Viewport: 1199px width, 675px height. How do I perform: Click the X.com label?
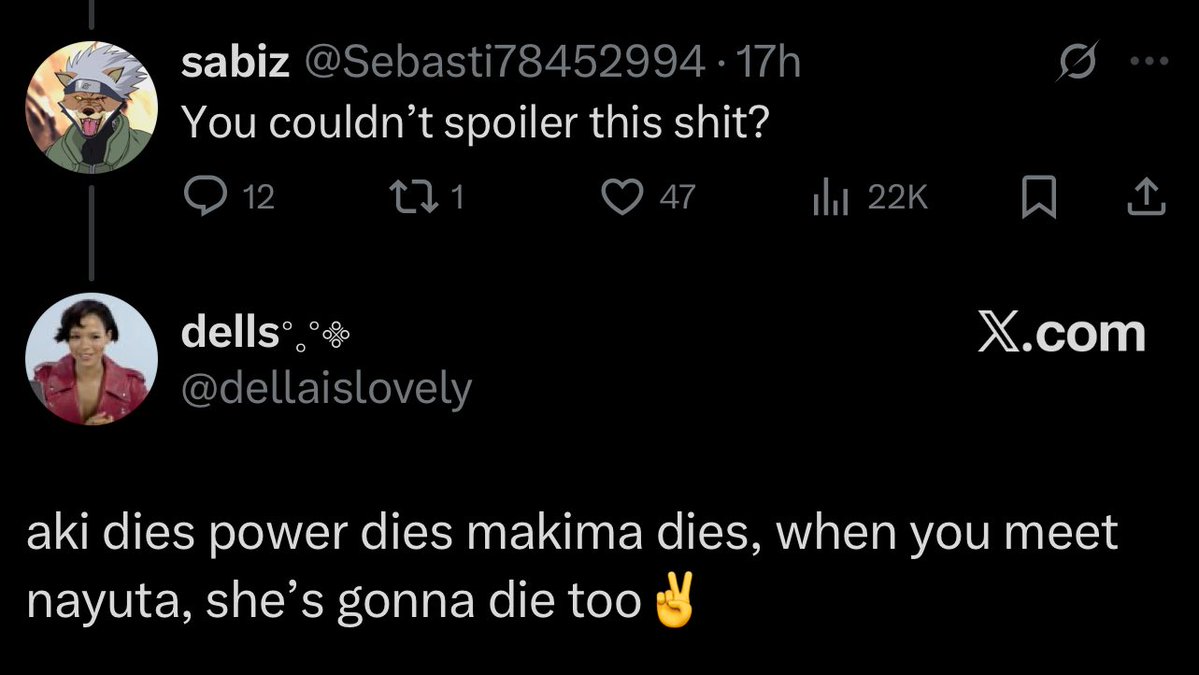(x=1061, y=333)
